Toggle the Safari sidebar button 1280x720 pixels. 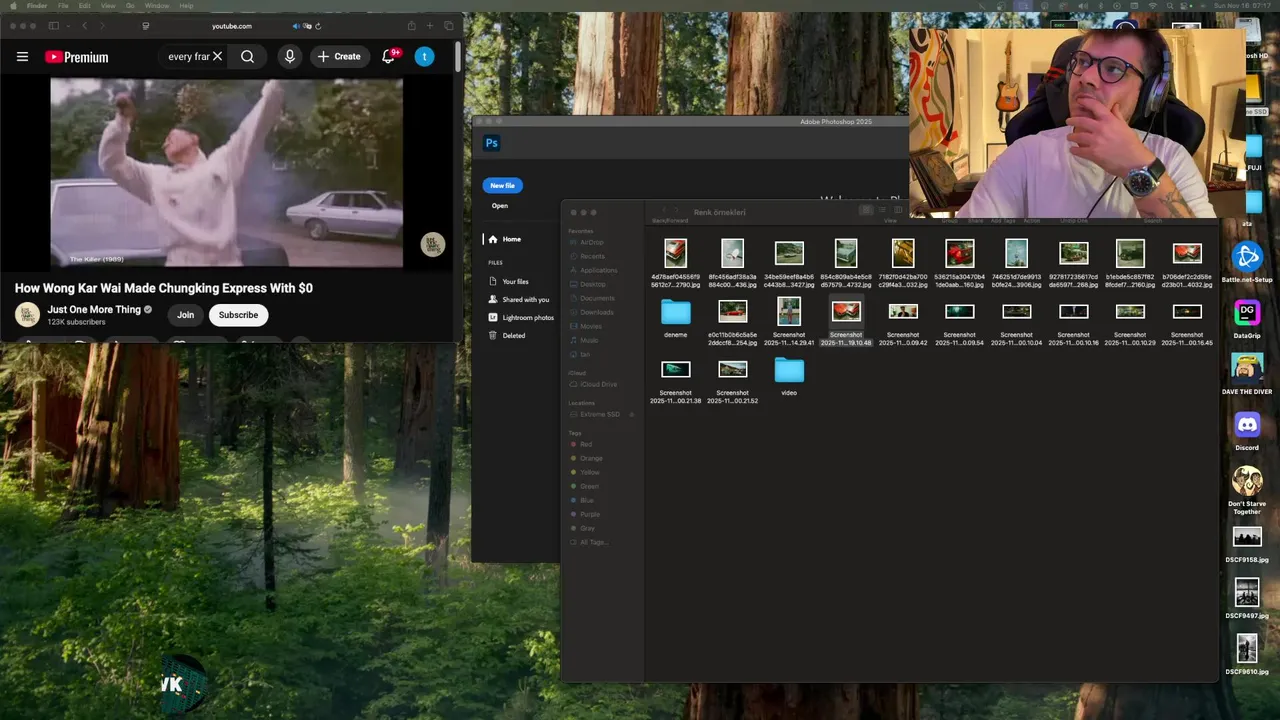(x=53, y=26)
